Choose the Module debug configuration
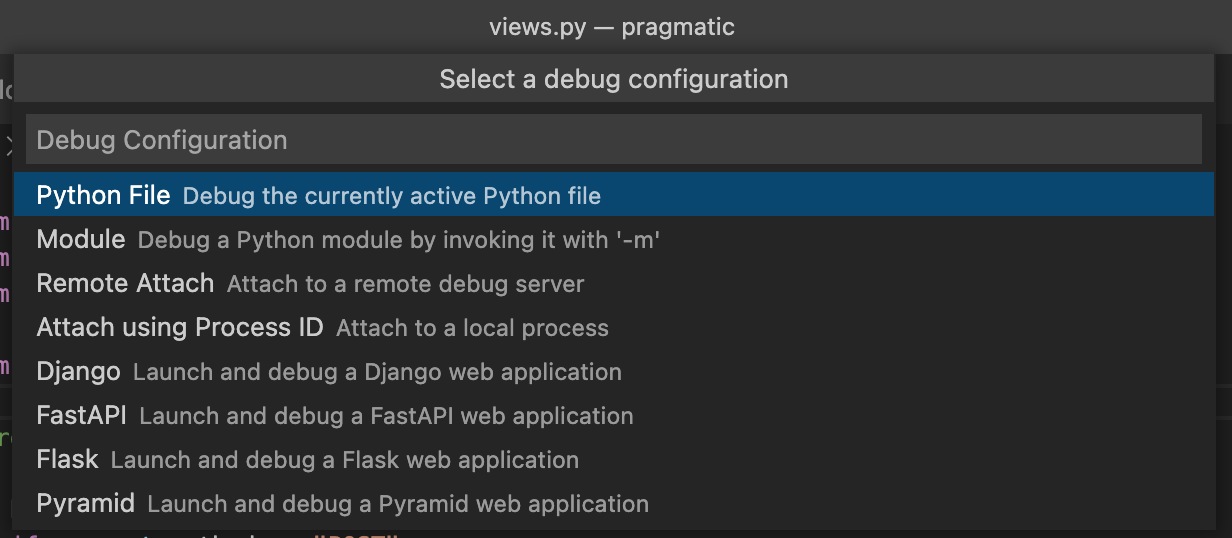 pyautogui.click(x=81, y=240)
